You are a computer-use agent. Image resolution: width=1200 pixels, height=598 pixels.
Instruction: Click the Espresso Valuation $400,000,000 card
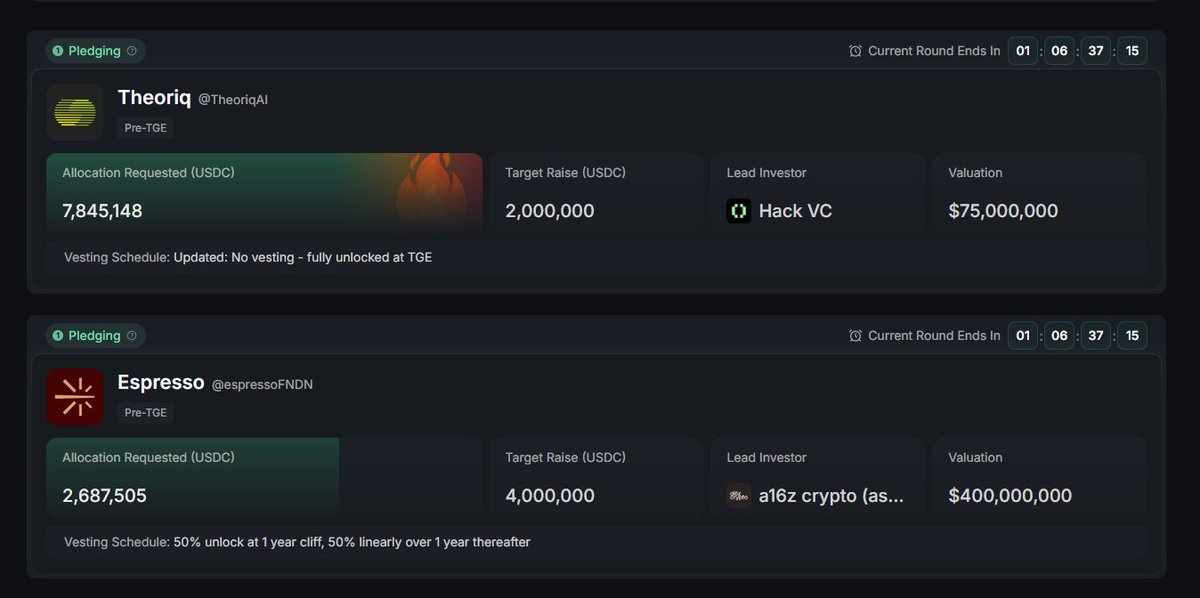pyautogui.click(x=1039, y=477)
